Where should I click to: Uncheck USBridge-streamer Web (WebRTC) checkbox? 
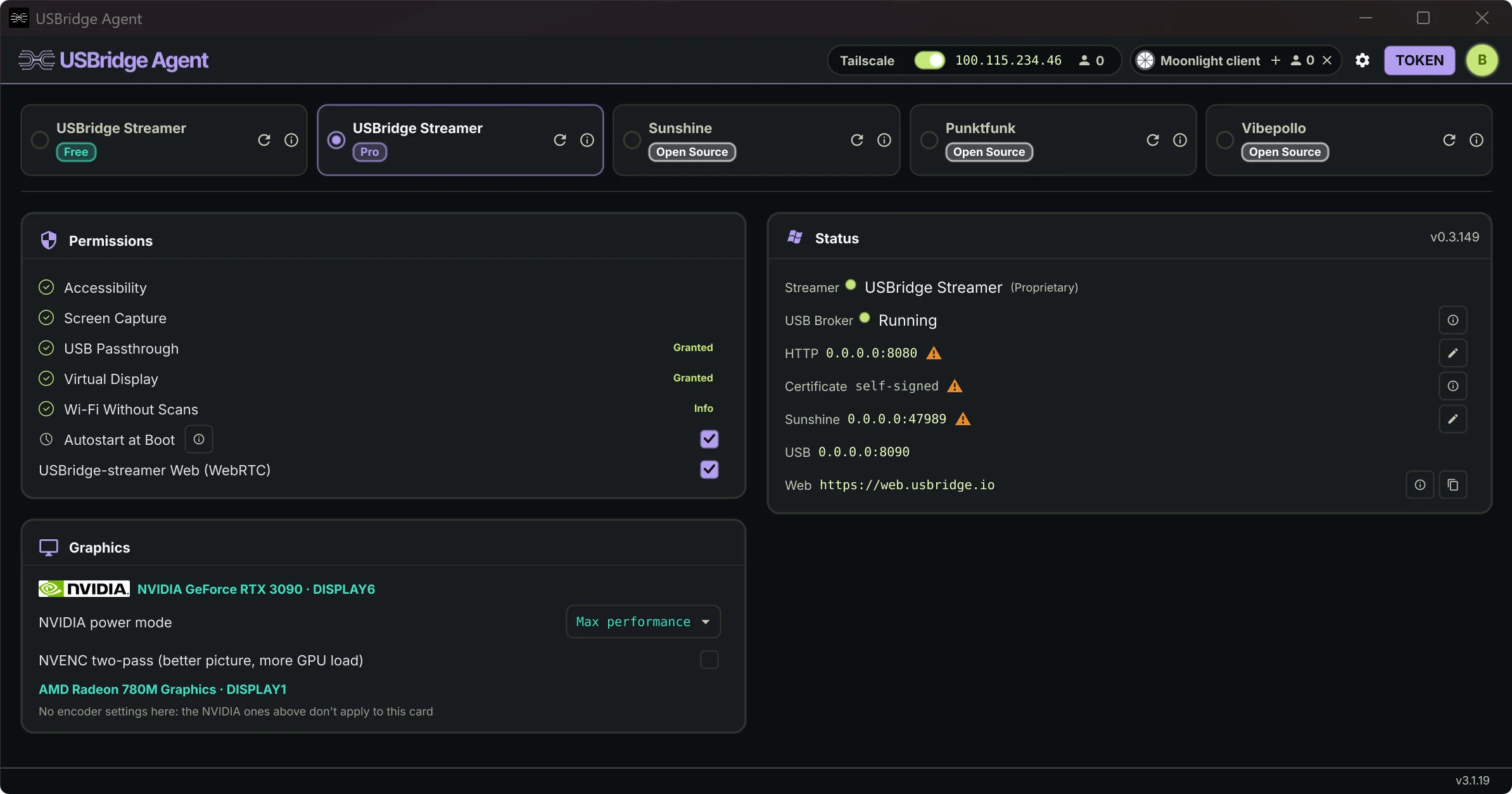(x=709, y=470)
